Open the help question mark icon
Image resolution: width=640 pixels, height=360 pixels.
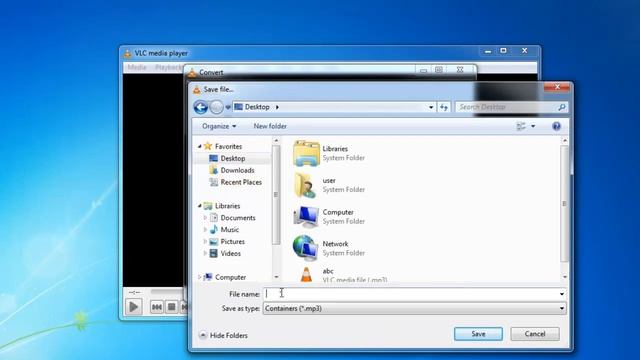[x=556, y=126]
